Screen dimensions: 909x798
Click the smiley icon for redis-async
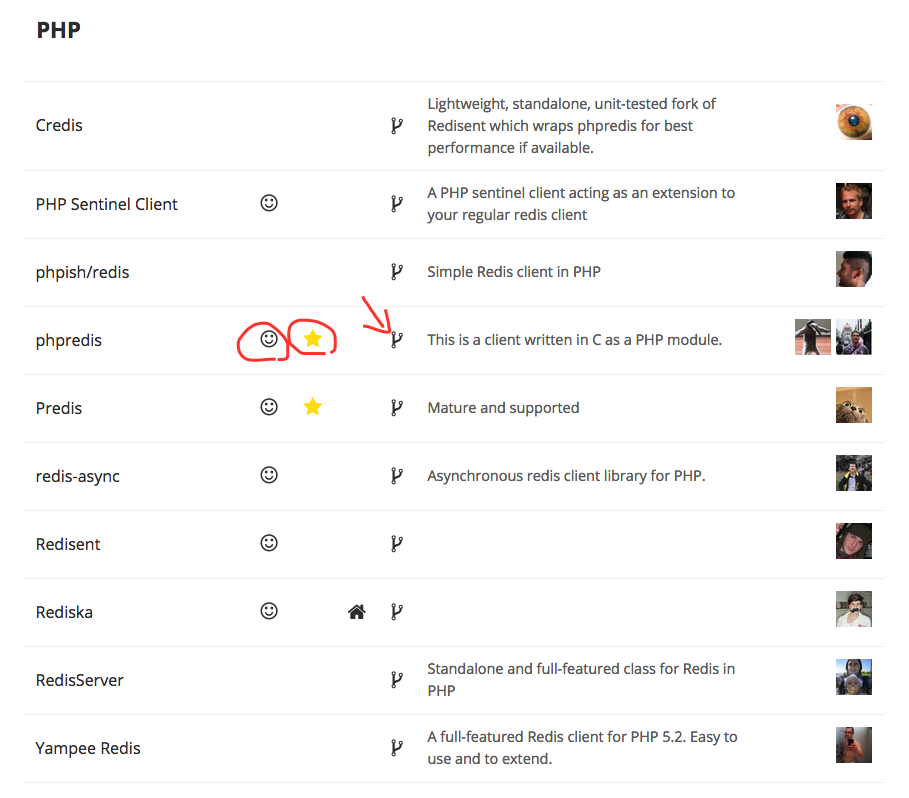(269, 475)
